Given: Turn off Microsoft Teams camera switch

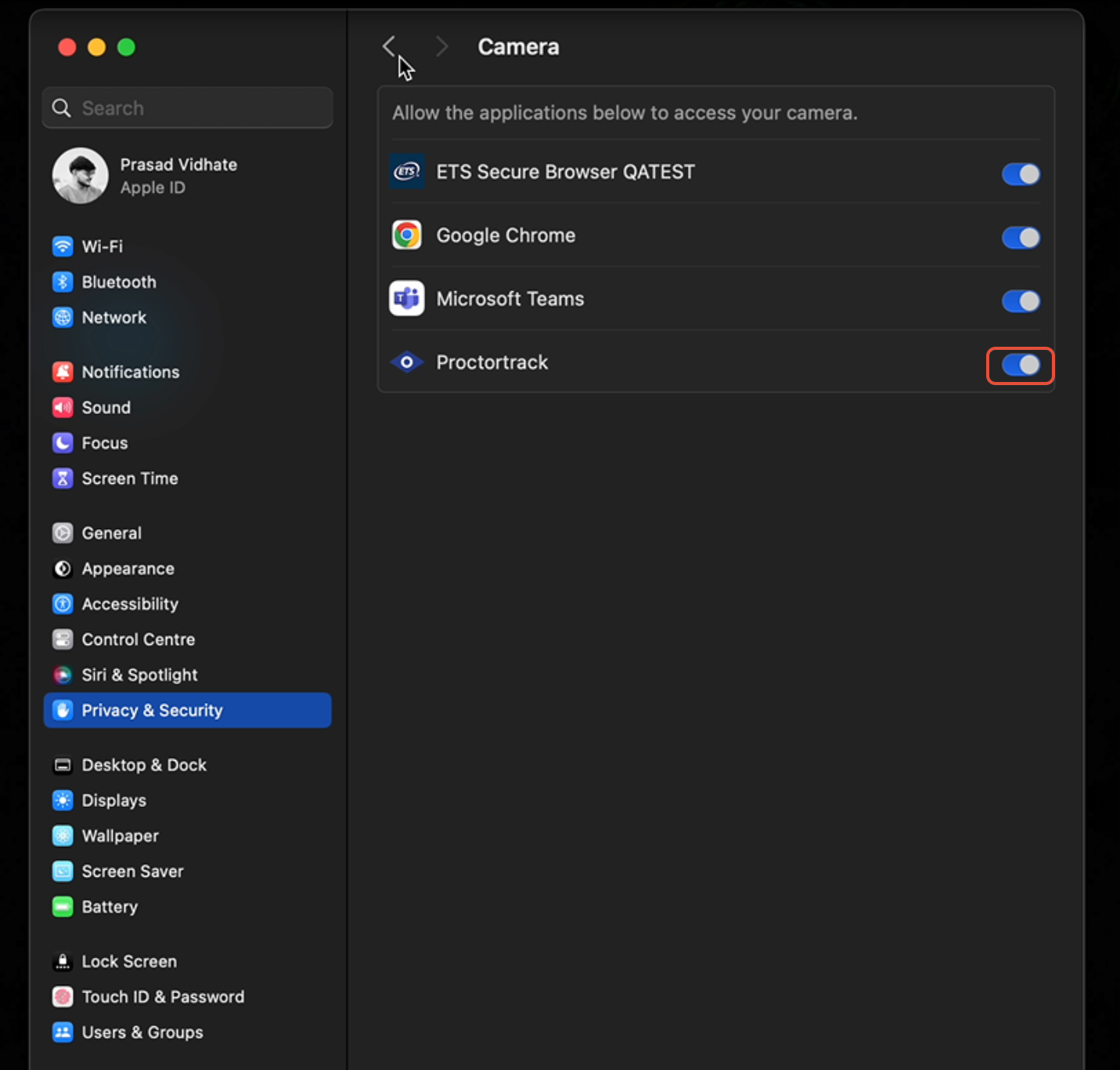Looking at the screenshot, I should 1021,301.
